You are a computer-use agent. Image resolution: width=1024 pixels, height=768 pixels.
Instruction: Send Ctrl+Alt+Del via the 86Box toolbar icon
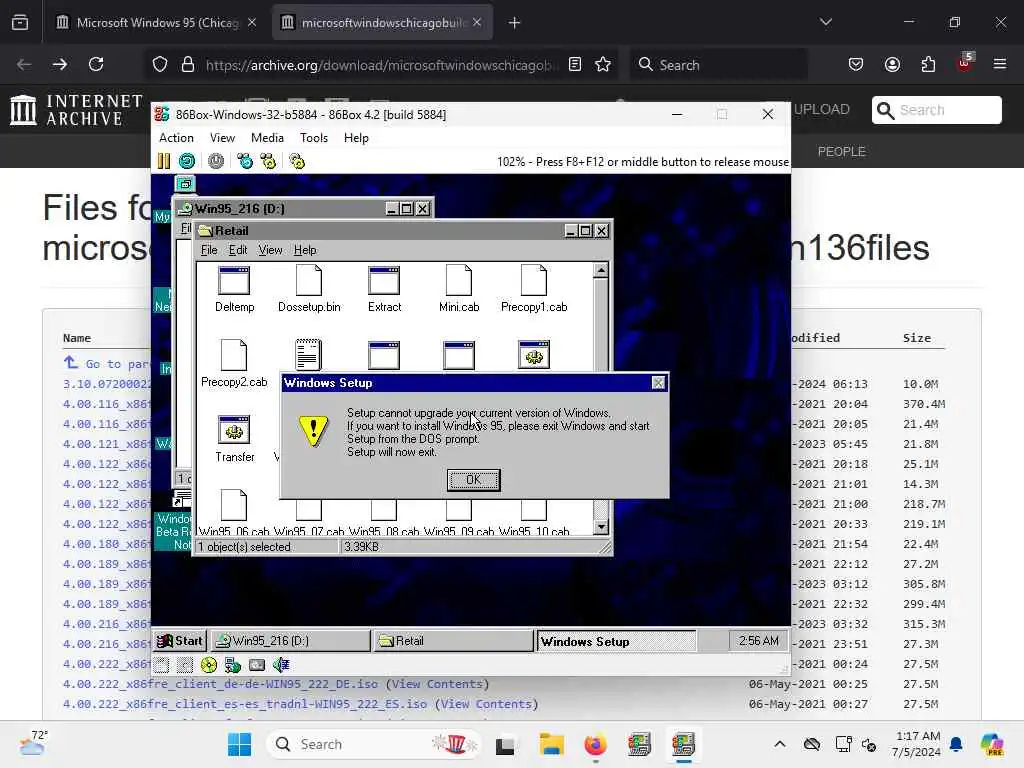245,161
